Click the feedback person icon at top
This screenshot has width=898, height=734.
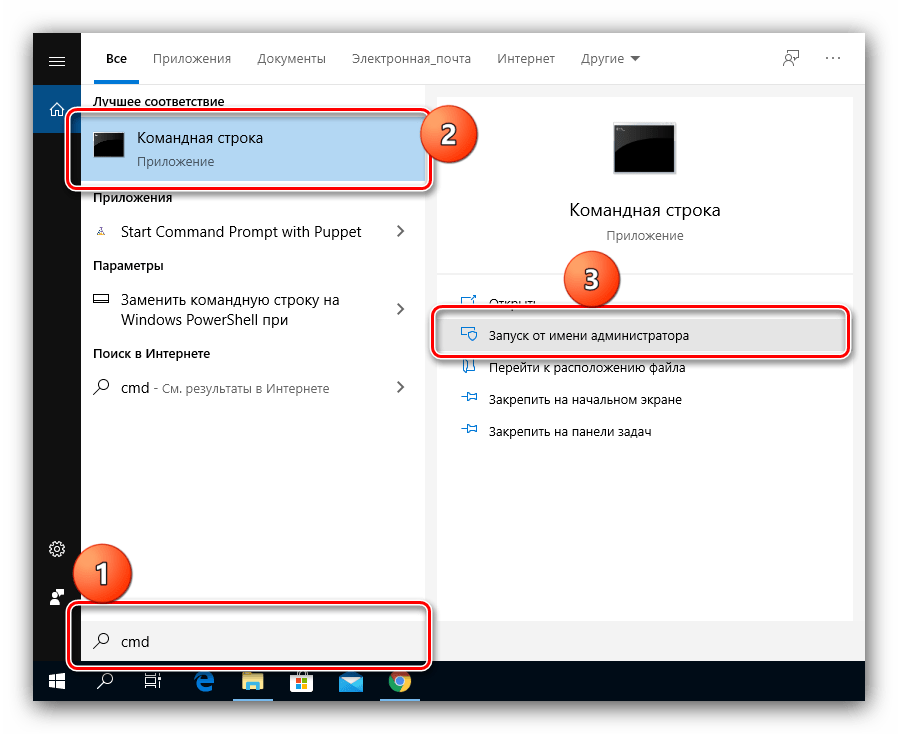(791, 59)
